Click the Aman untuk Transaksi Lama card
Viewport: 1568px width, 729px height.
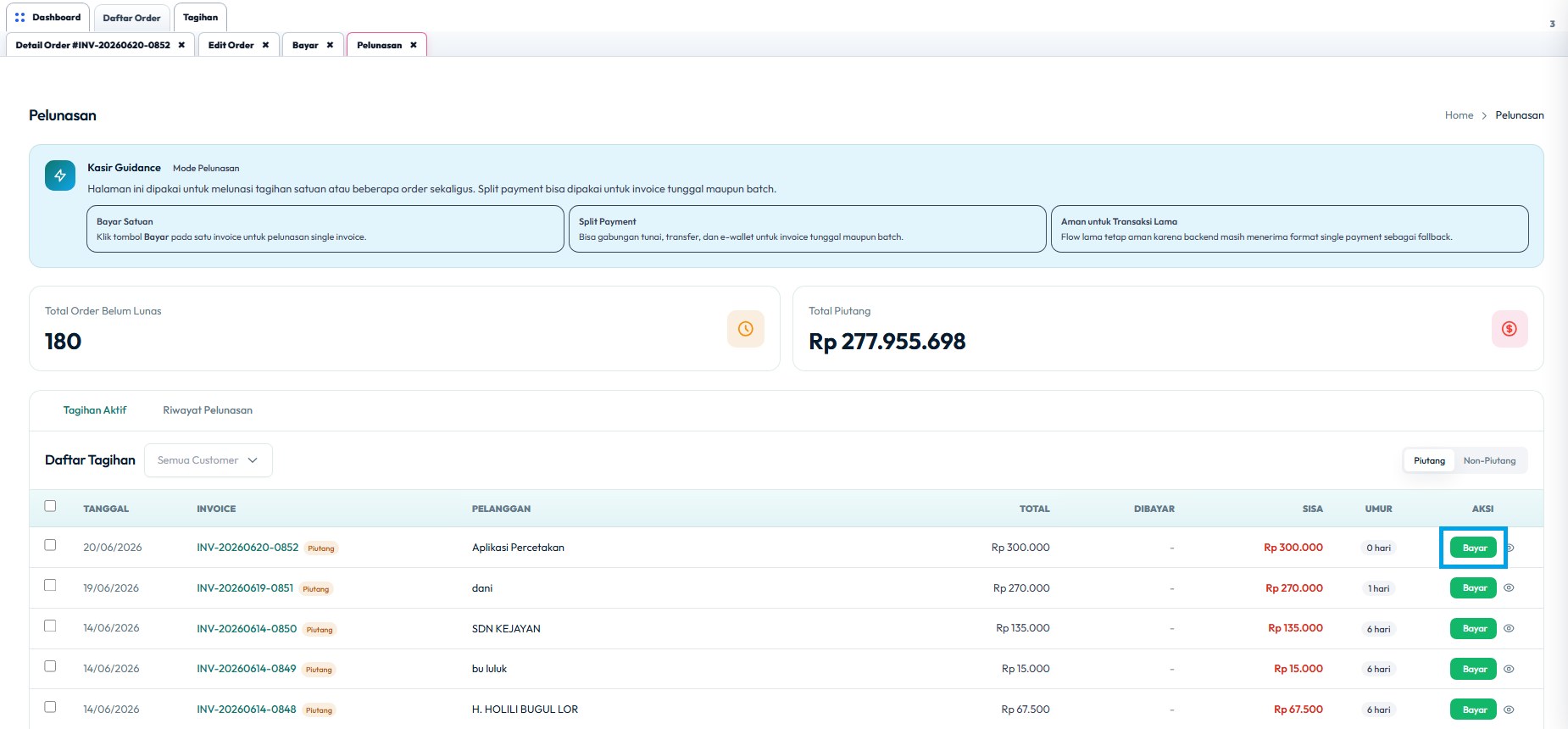pos(1290,229)
